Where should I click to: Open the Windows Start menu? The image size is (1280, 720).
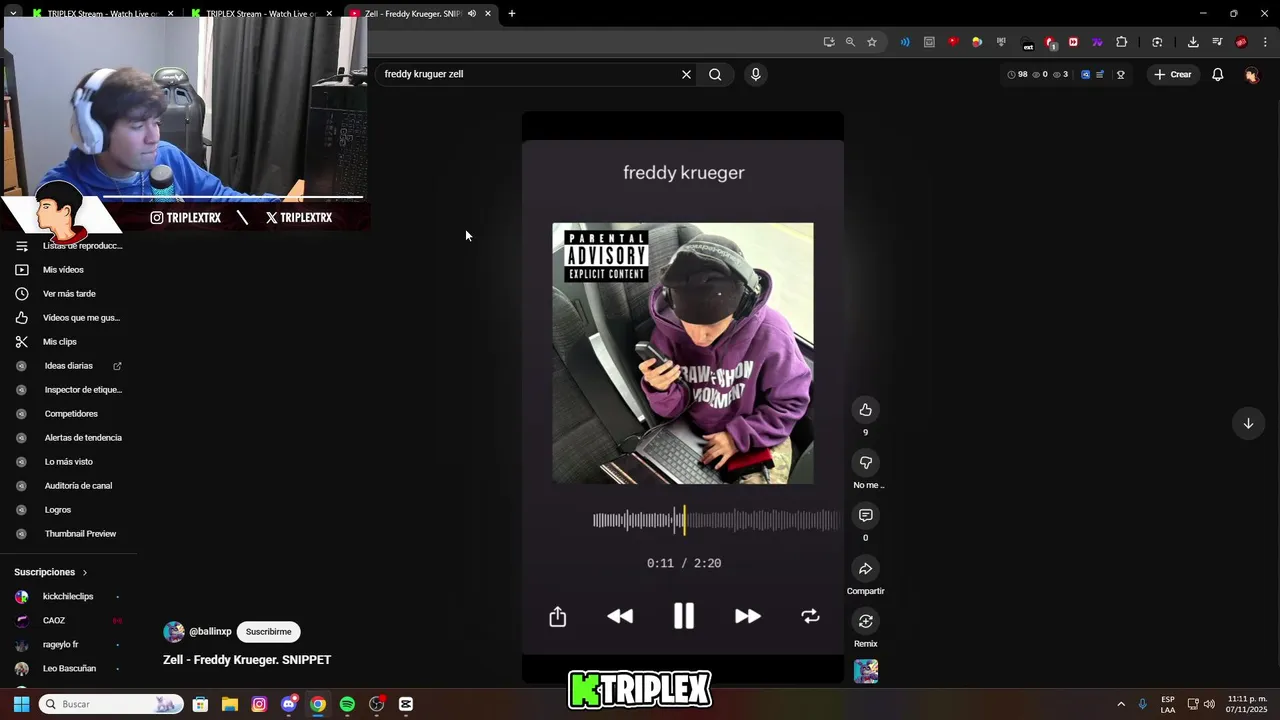click(21, 704)
